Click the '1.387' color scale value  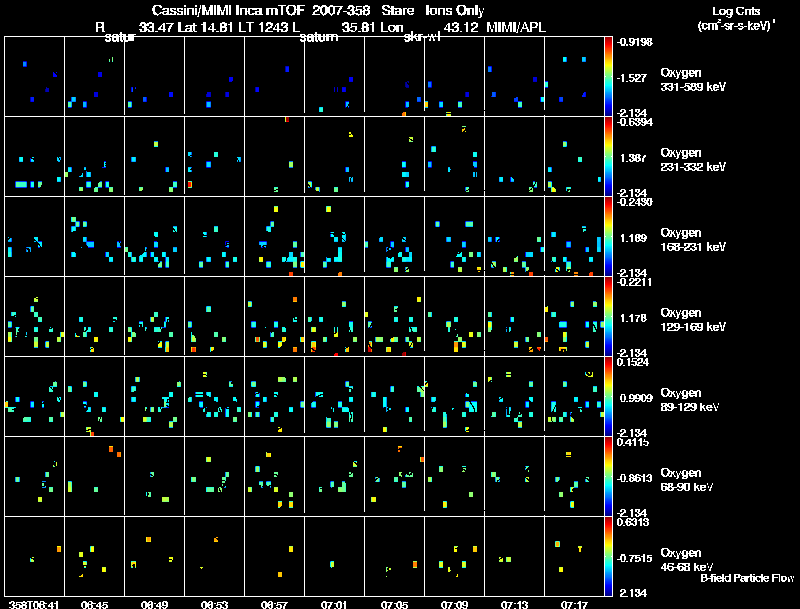(x=633, y=158)
